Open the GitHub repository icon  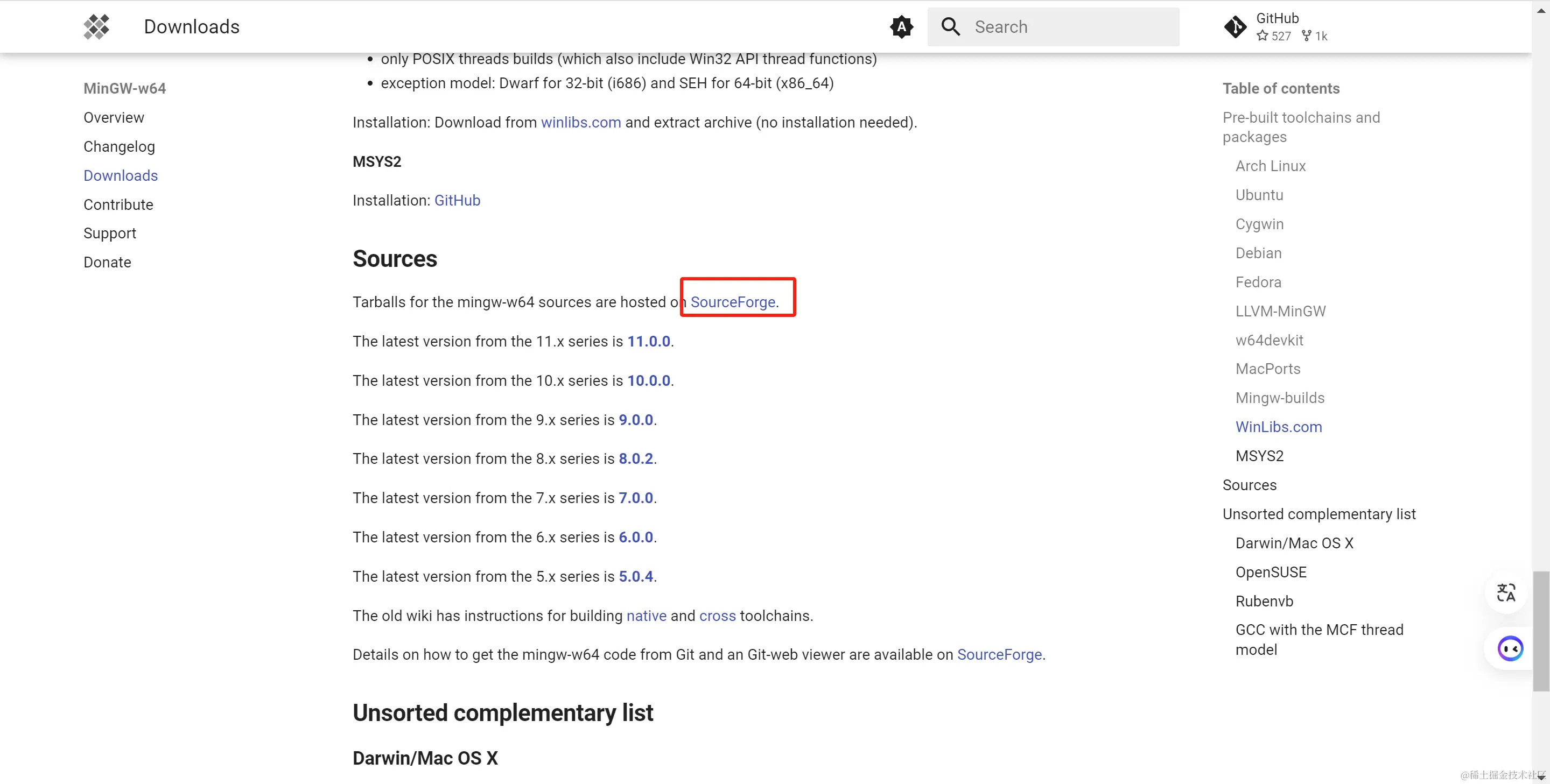[1235, 26]
